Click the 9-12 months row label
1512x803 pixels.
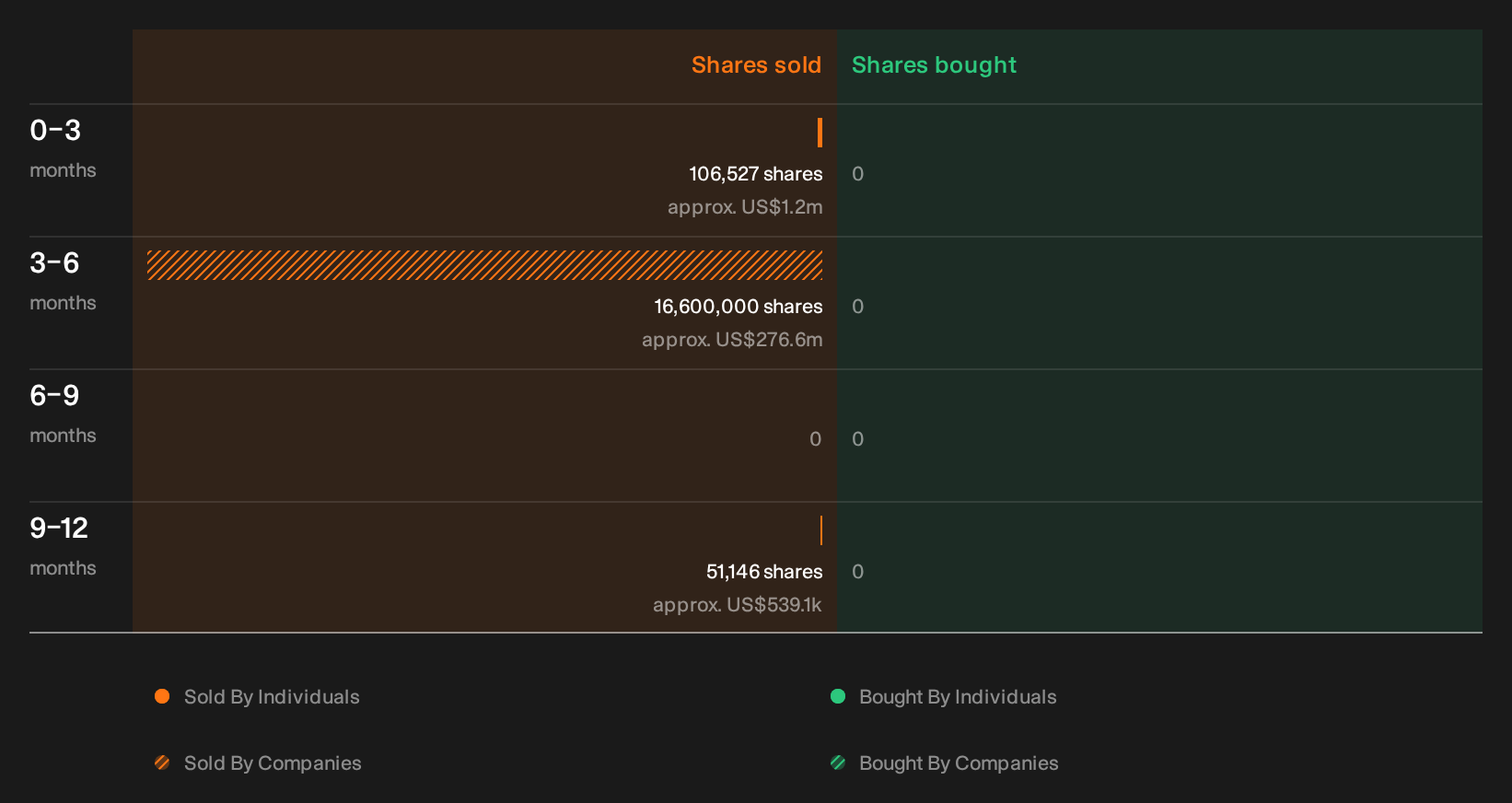coord(63,546)
